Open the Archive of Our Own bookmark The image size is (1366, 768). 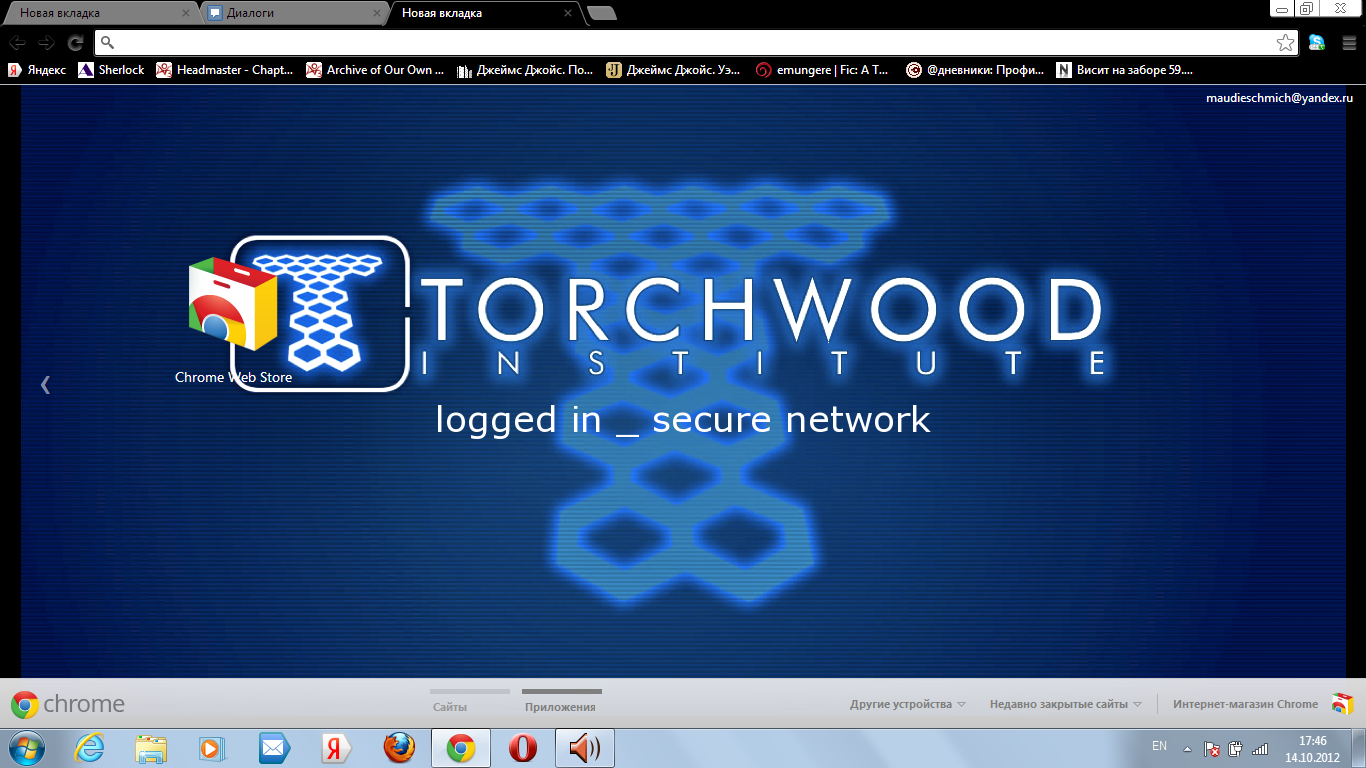pyautogui.click(x=375, y=70)
